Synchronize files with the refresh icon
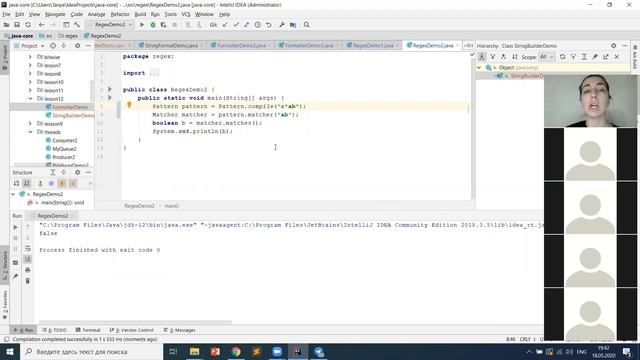The image size is (640, 360). (28, 25)
